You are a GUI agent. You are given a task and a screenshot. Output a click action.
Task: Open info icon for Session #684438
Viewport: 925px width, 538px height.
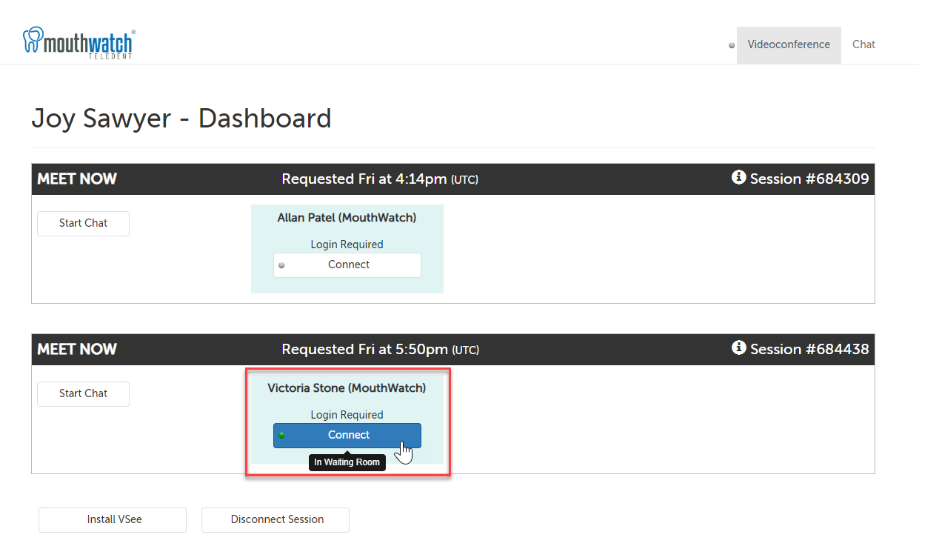(739, 348)
